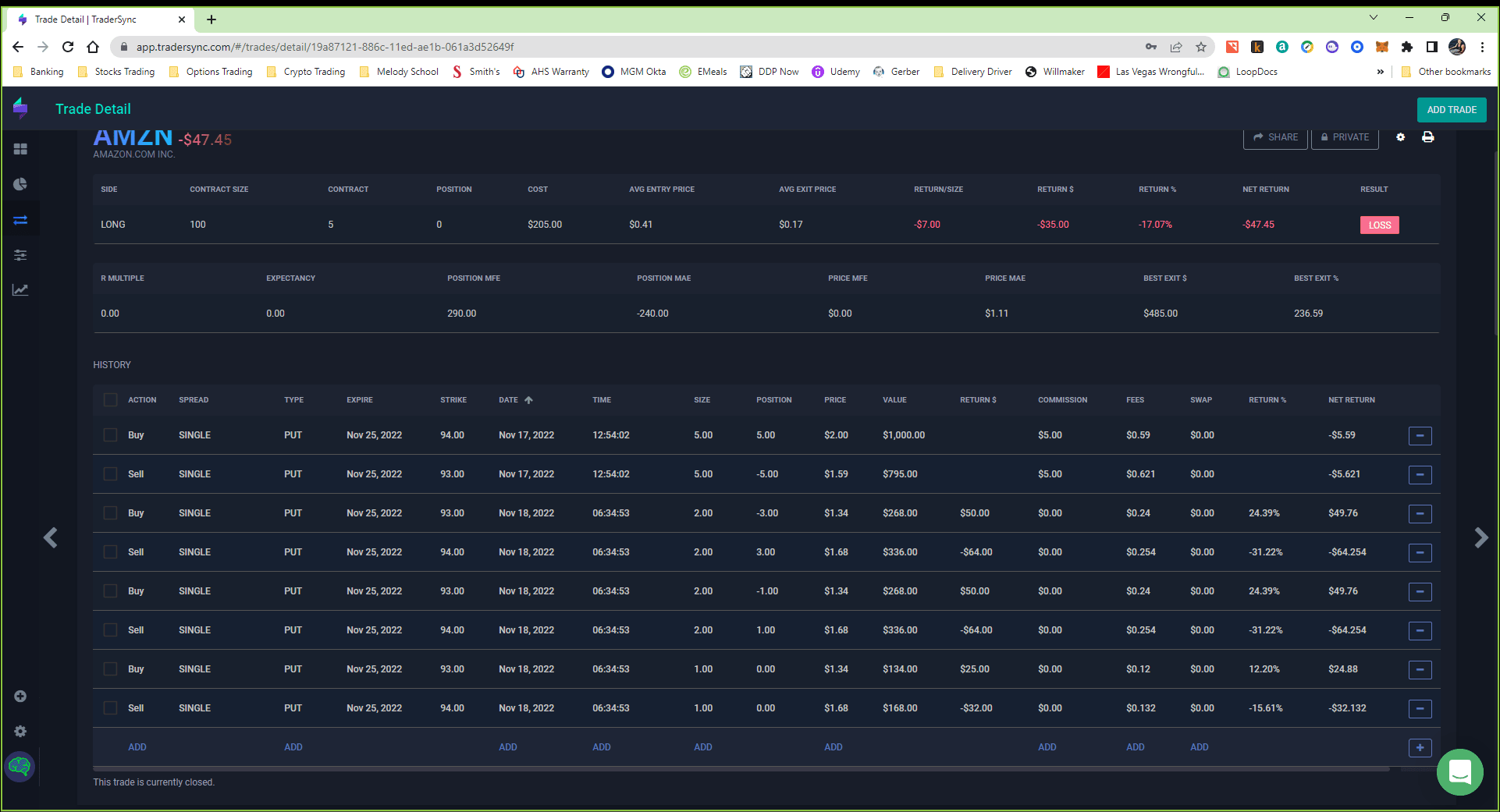Open the trades arrows icon in sidebar
This screenshot has height=812, width=1500.
pos(20,220)
